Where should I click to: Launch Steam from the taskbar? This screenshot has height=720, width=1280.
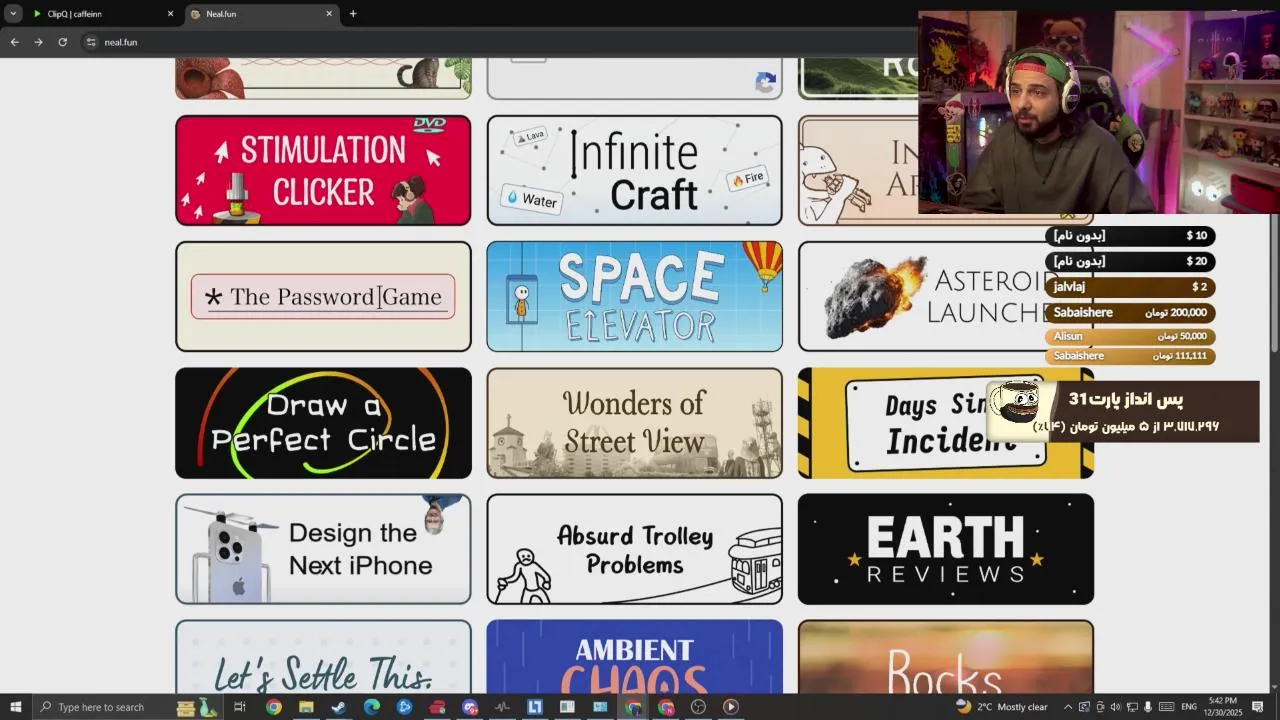(338, 707)
